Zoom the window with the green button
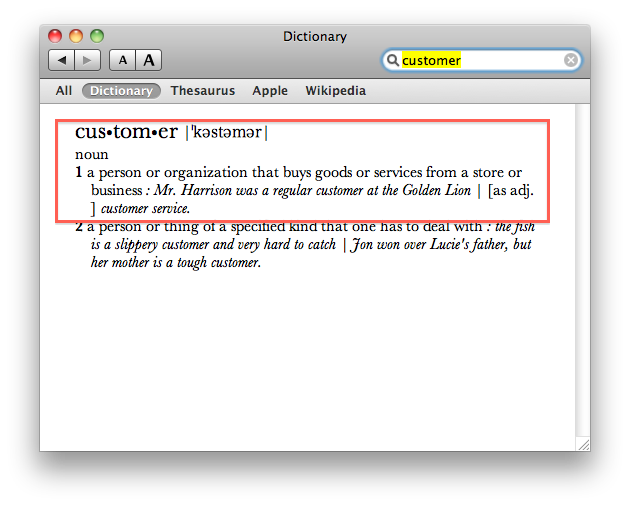Viewport: 630px width, 506px height. pyautogui.click(x=97, y=36)
